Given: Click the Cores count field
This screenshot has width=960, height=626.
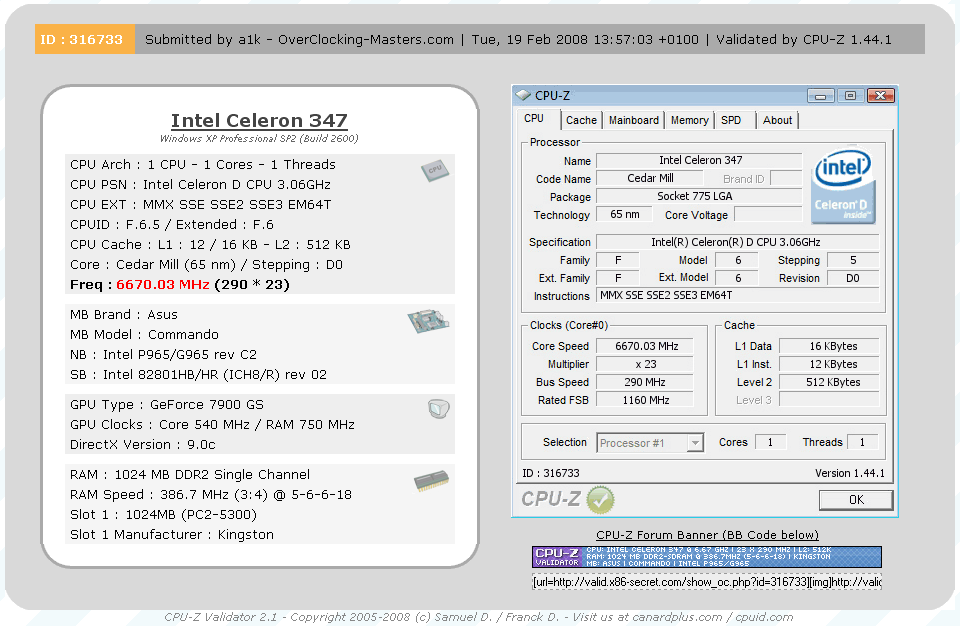Looking at the screenshot, I should pos(770,442).
